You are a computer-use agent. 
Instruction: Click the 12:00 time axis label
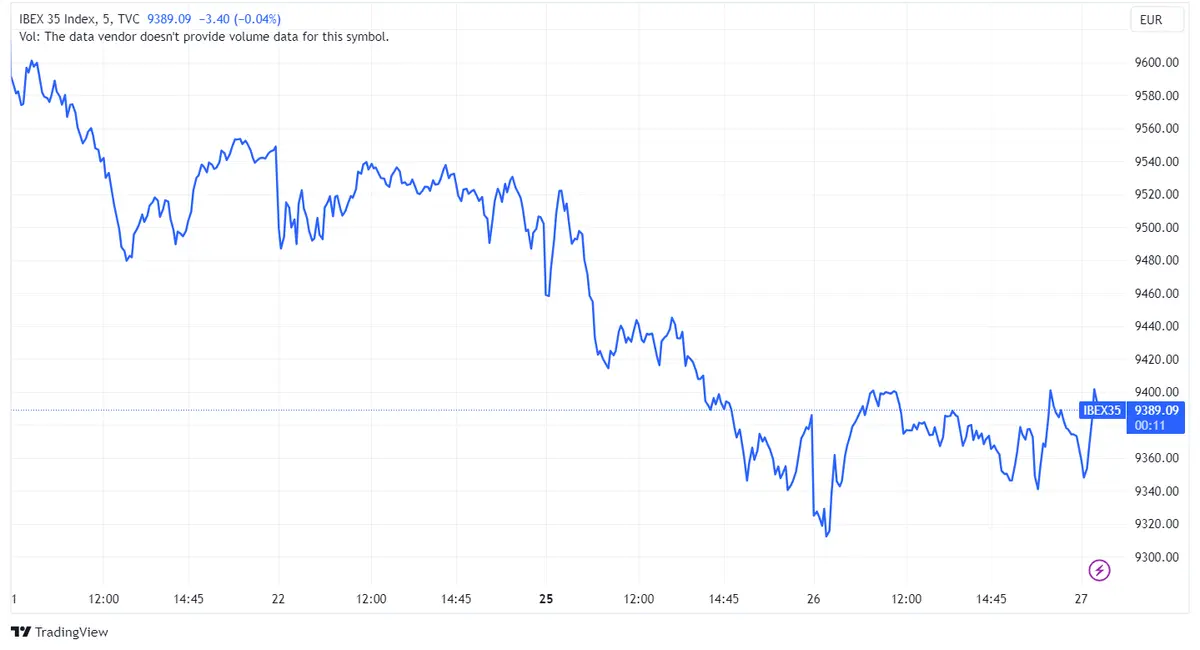tap(105, 599)
